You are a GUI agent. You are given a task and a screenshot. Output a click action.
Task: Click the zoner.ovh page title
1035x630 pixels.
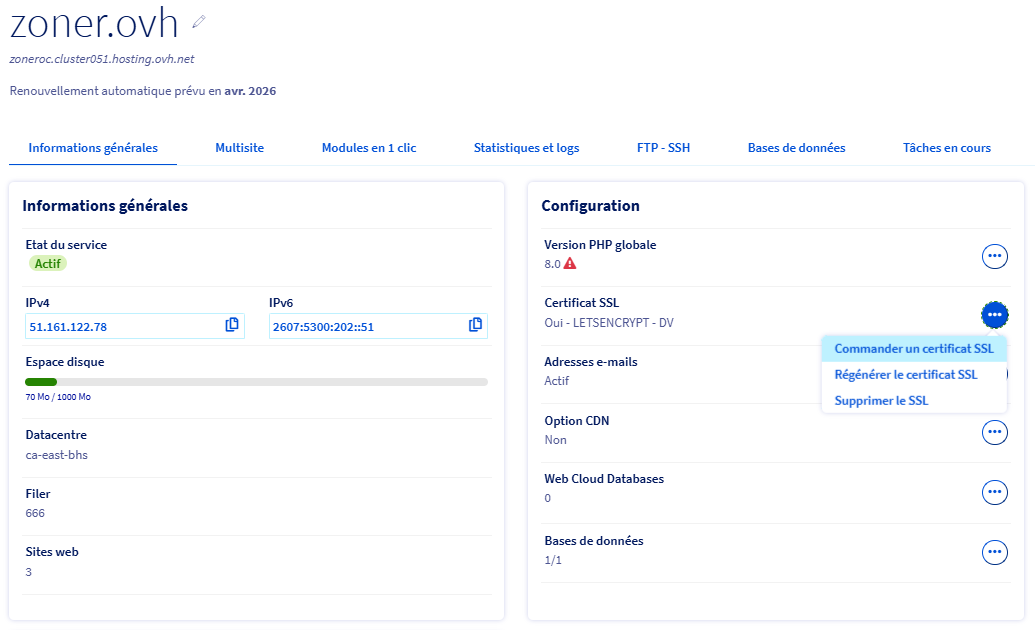(94, 23)
